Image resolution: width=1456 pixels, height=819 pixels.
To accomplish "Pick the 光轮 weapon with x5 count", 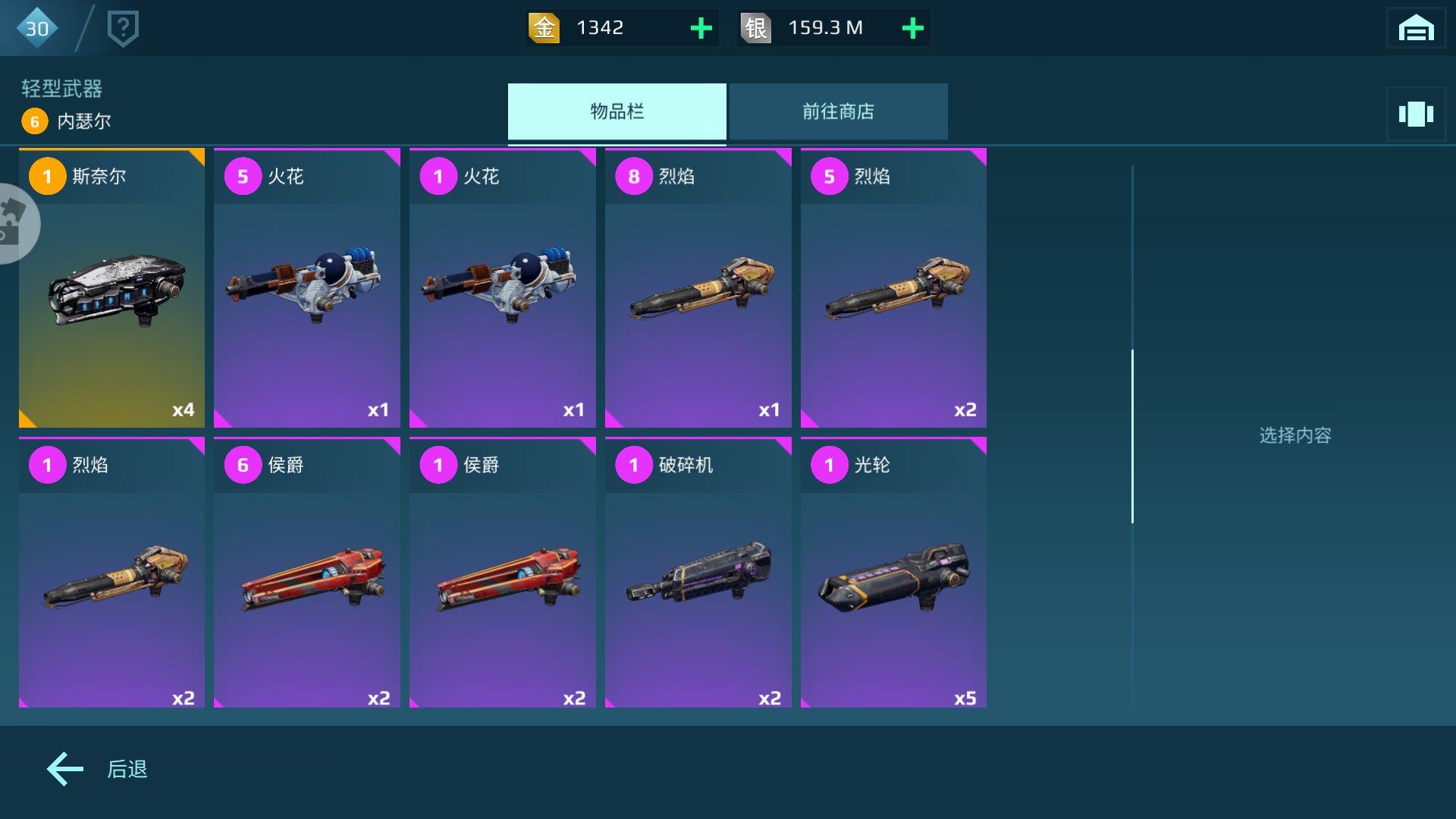I will pos(893,573).
